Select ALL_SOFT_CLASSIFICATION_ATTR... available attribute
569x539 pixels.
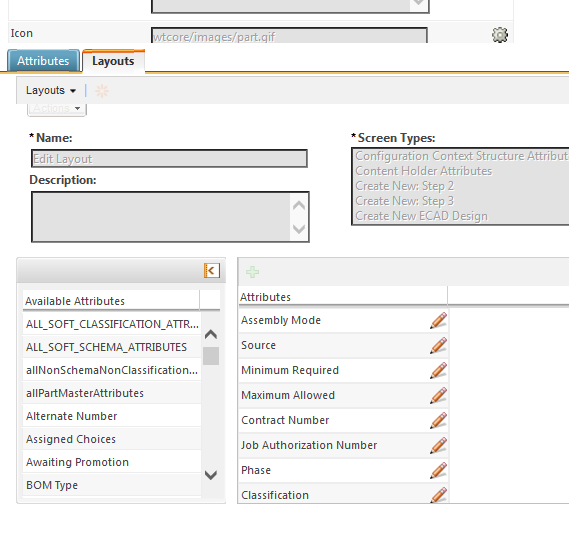click(x=112, y=324)
